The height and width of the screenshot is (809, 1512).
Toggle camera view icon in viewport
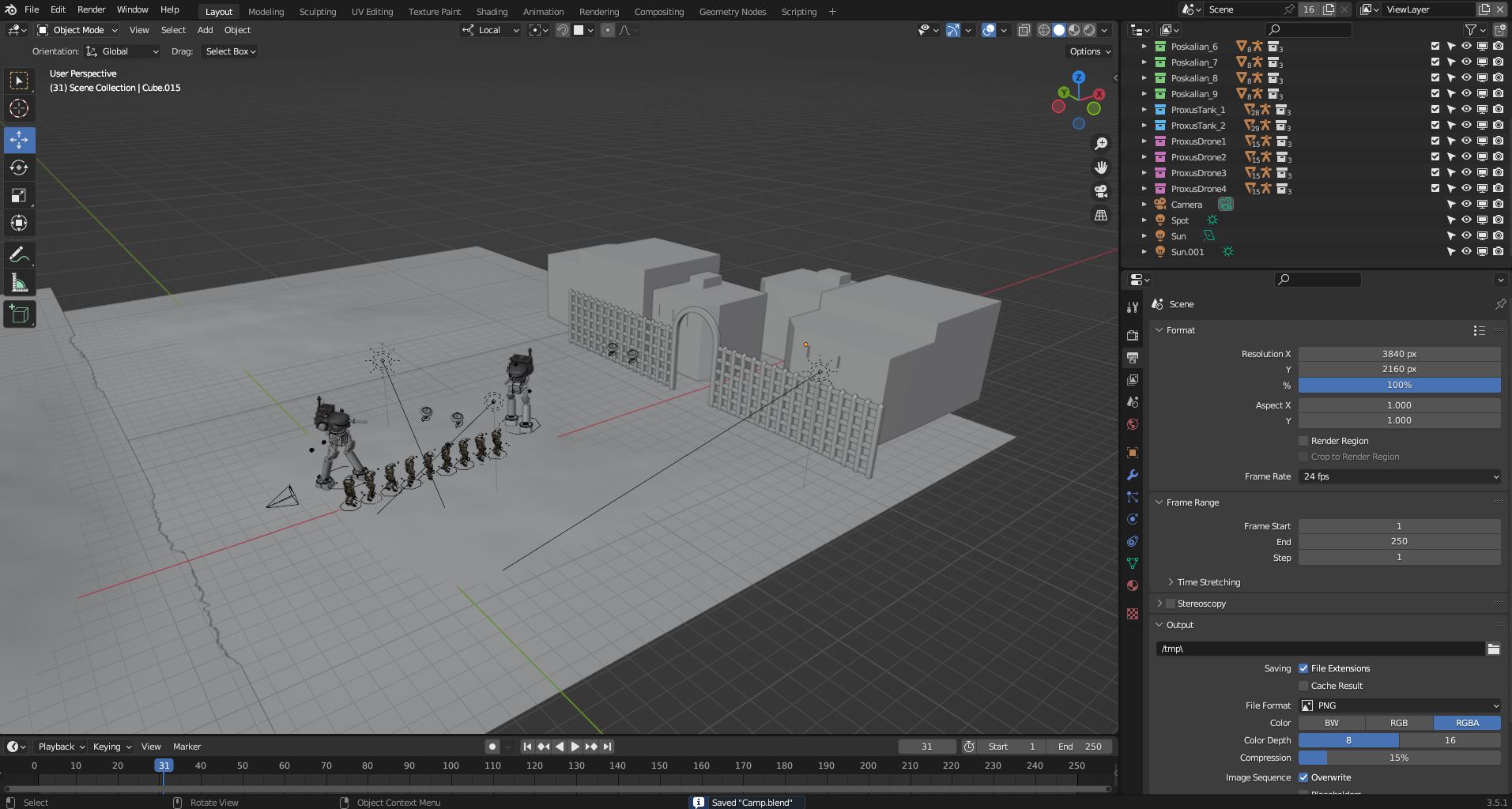[1100, 191]
